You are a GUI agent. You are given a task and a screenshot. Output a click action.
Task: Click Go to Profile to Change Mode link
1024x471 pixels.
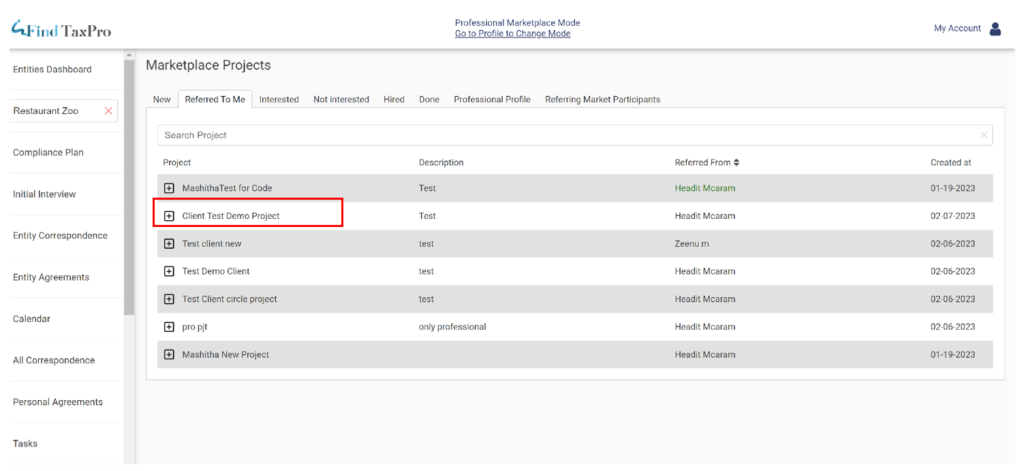[513, 34]
